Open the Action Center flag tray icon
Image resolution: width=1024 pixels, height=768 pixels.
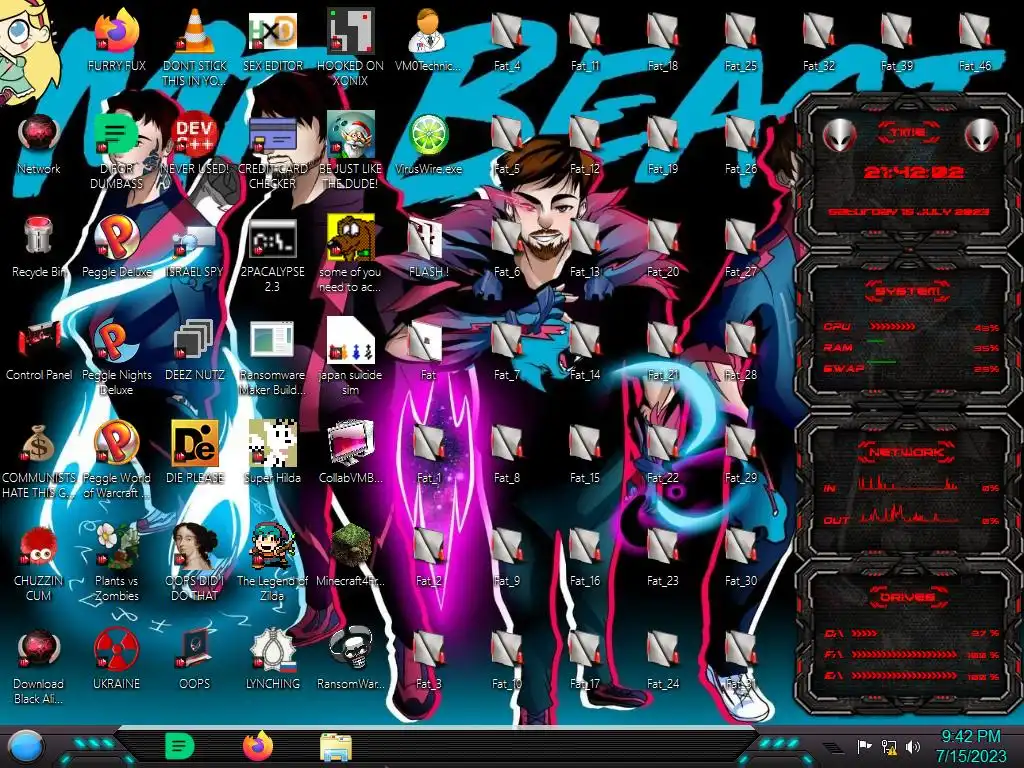pos(863,747)
